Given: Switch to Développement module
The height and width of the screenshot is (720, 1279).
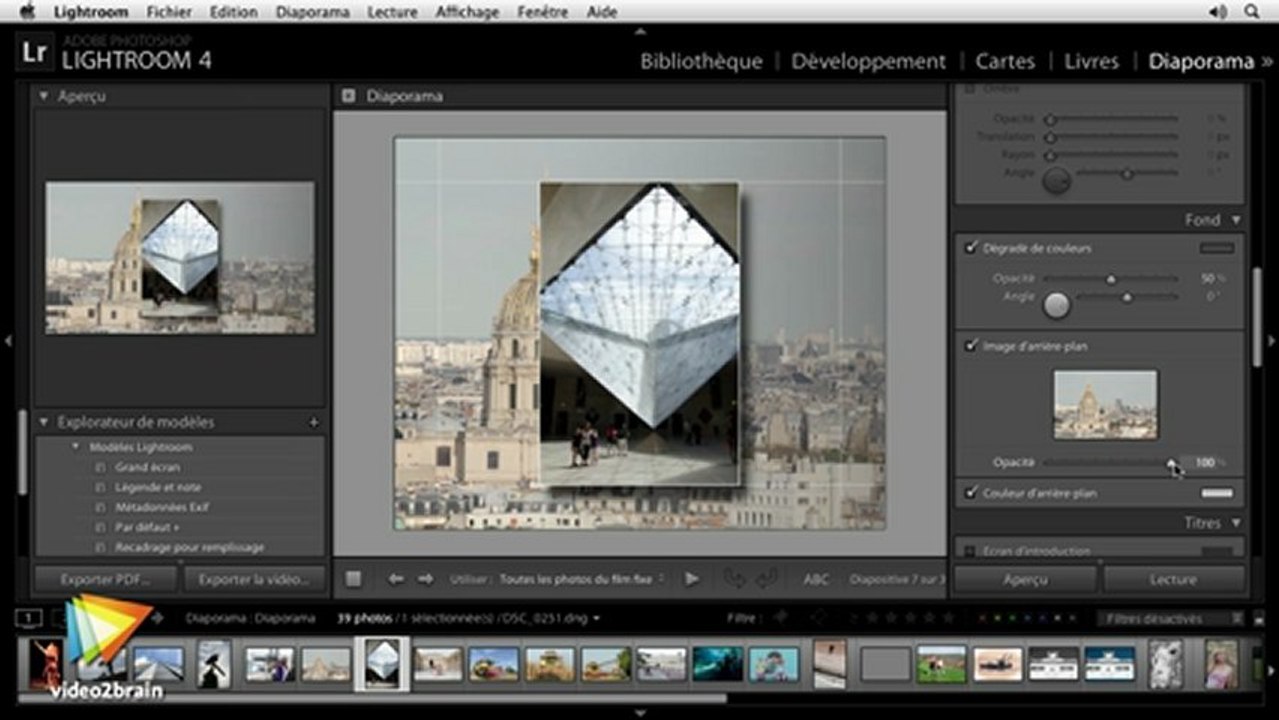Looking at the screenshot, I should click(x=868, y=61).
